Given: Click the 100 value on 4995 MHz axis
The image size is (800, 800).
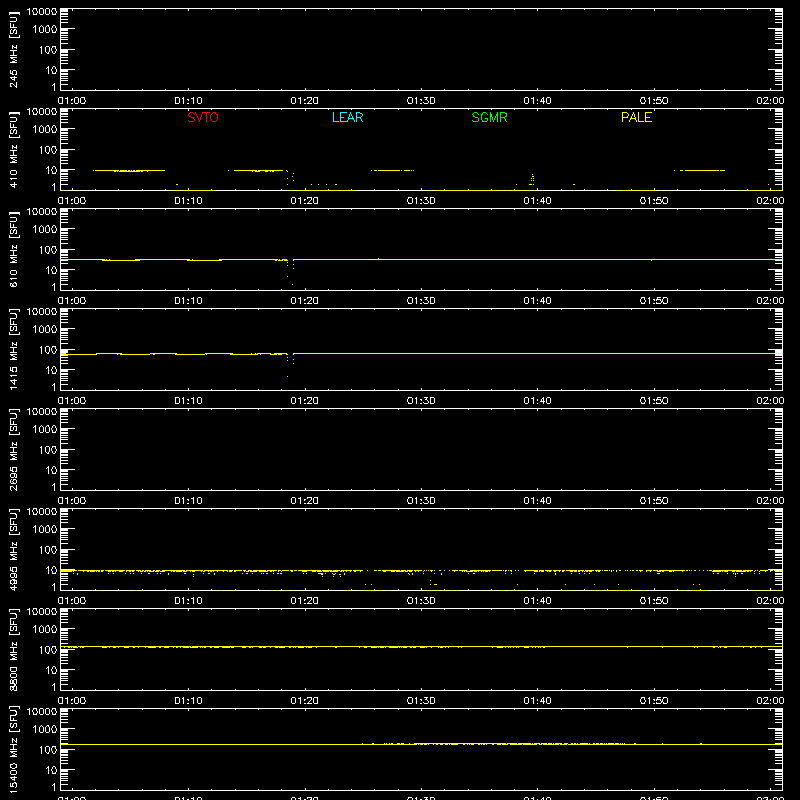Looking at the screenshot, I should pos(48,550).
